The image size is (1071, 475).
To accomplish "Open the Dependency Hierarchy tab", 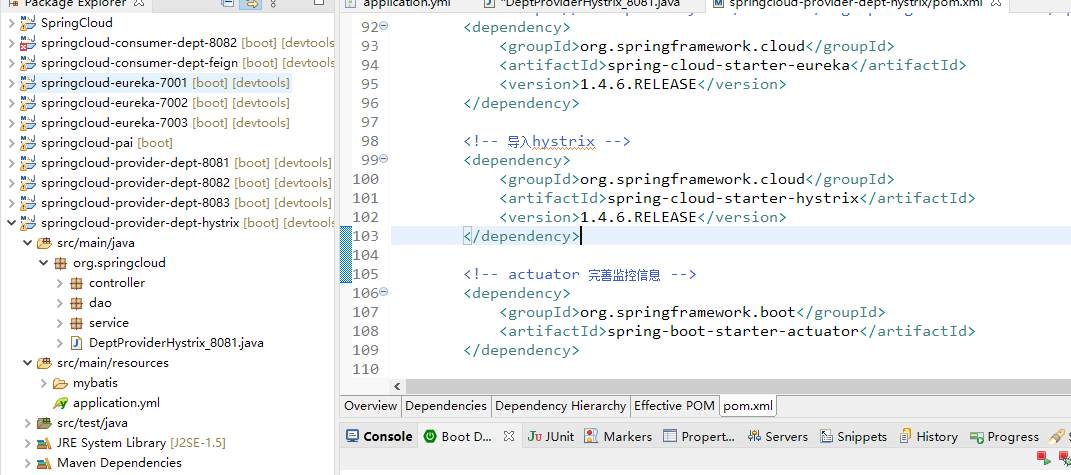I will pyautogui.click(x=560, y=406).
